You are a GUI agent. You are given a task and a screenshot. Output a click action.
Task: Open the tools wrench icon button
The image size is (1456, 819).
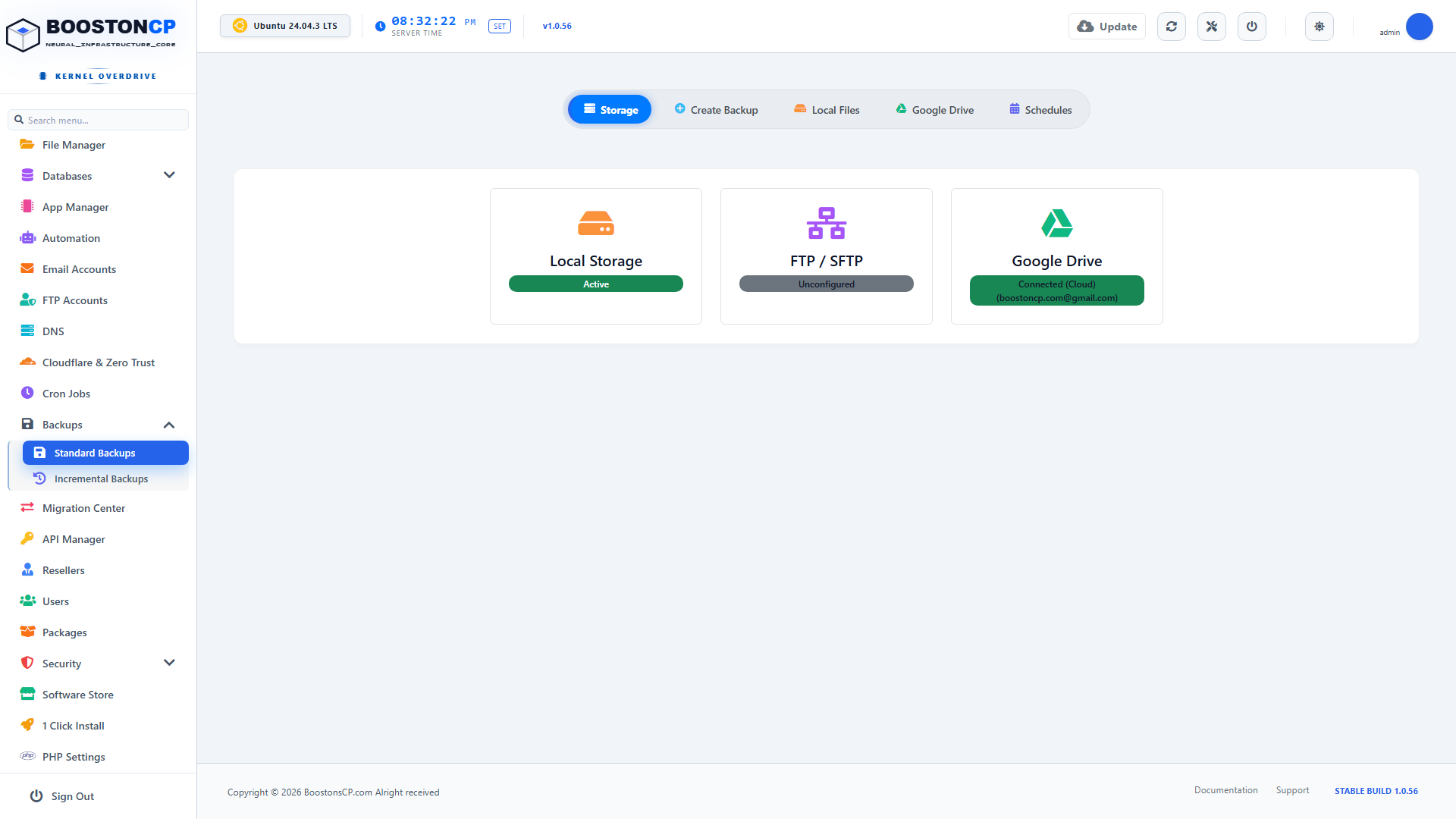[x=1212, y=27]
